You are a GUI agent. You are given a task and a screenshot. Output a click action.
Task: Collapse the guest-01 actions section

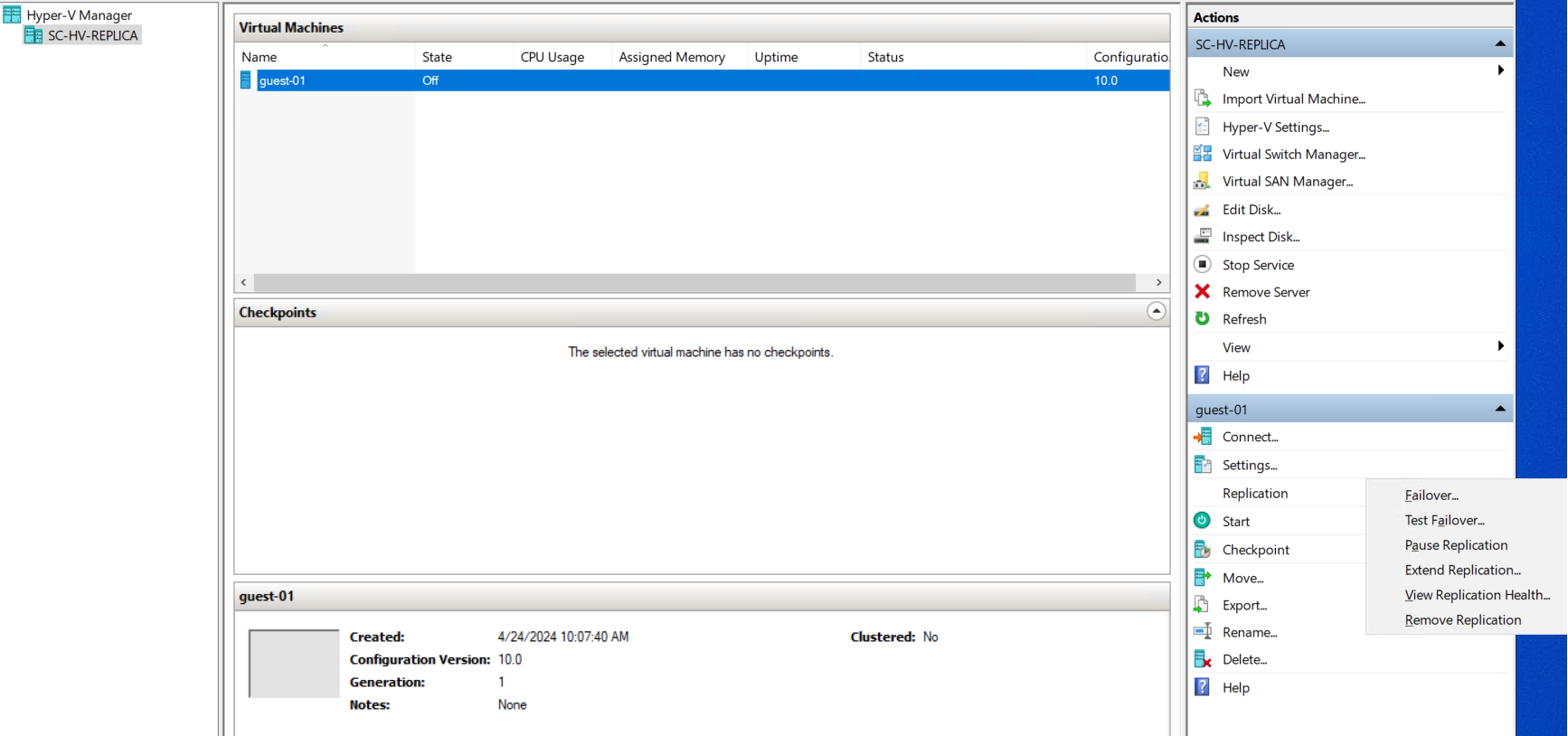1500,409
